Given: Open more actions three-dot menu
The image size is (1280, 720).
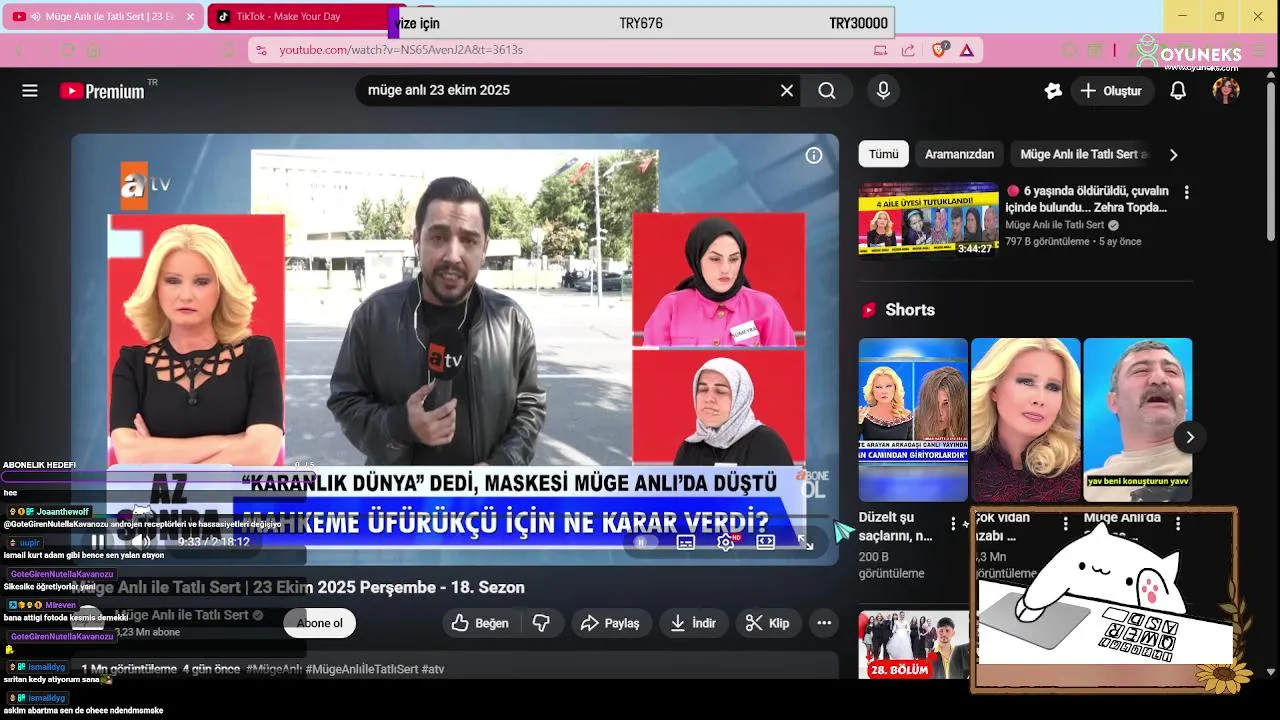Looking at the screenshot, I should 824,623.
